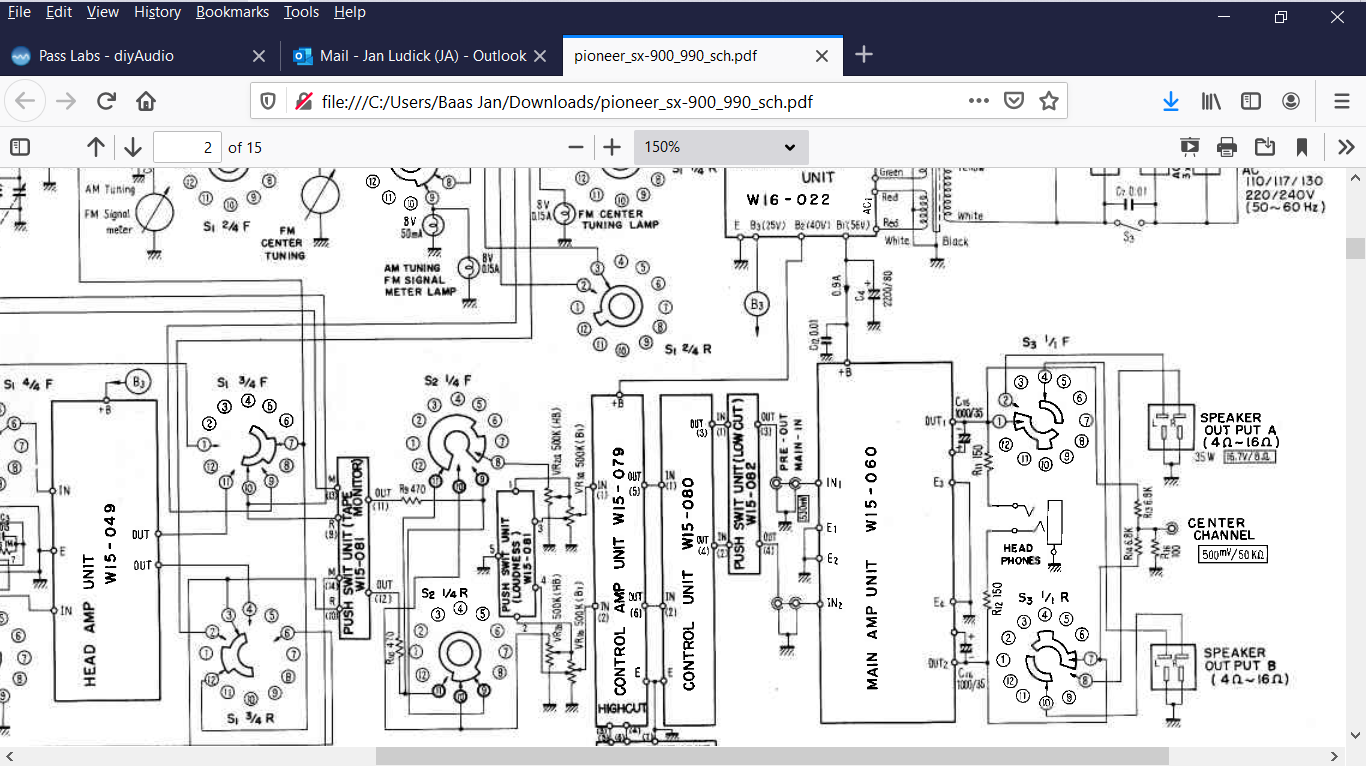The width and height of the screenshot is (1366, 767).
Task: Open page actions three-dot menu
Action: click(979, 101)
